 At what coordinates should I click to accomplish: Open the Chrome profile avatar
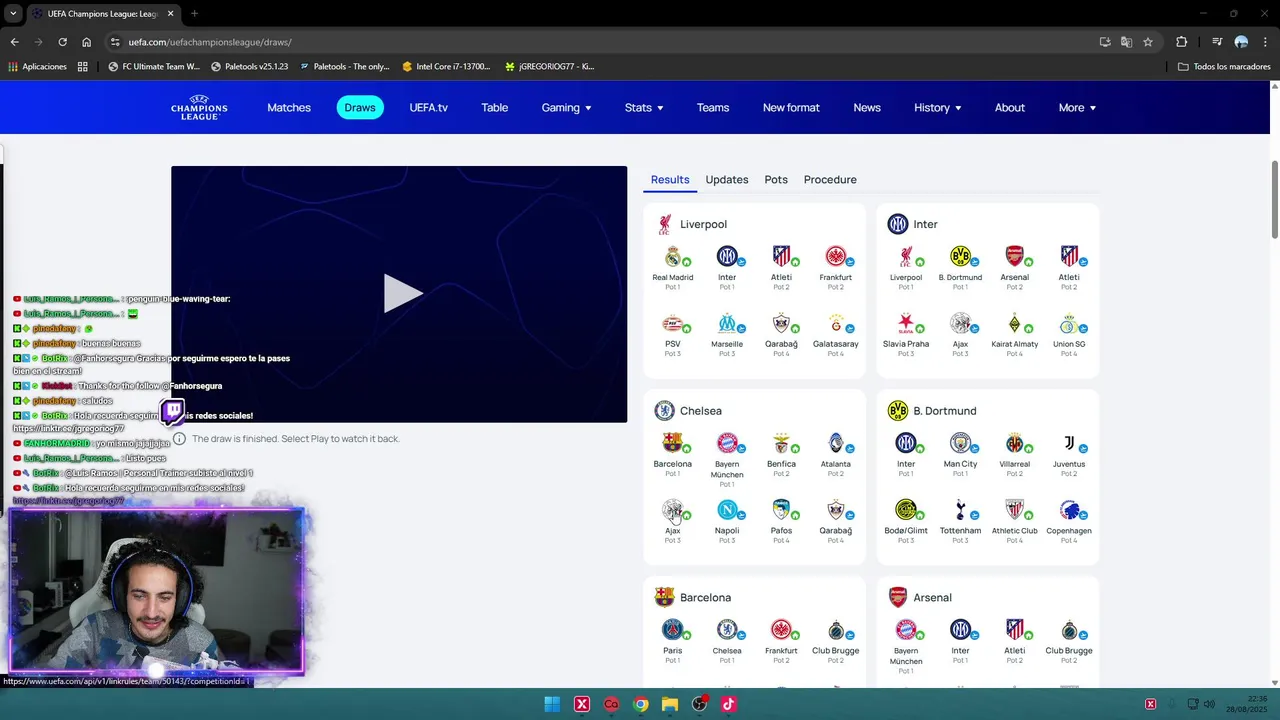pos(1241,42)
